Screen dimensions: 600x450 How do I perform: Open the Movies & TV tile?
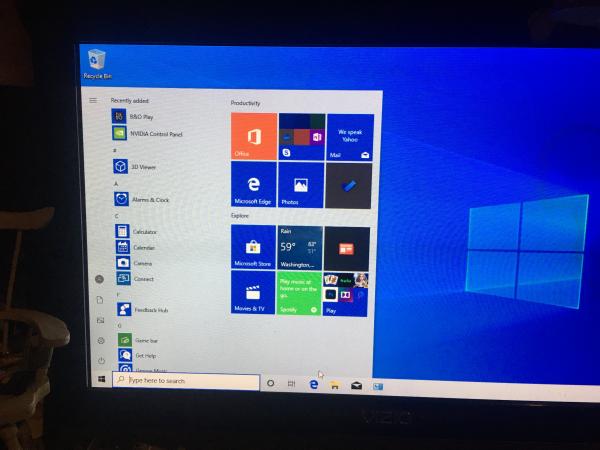pyautogui.click(x=253, y=292)
